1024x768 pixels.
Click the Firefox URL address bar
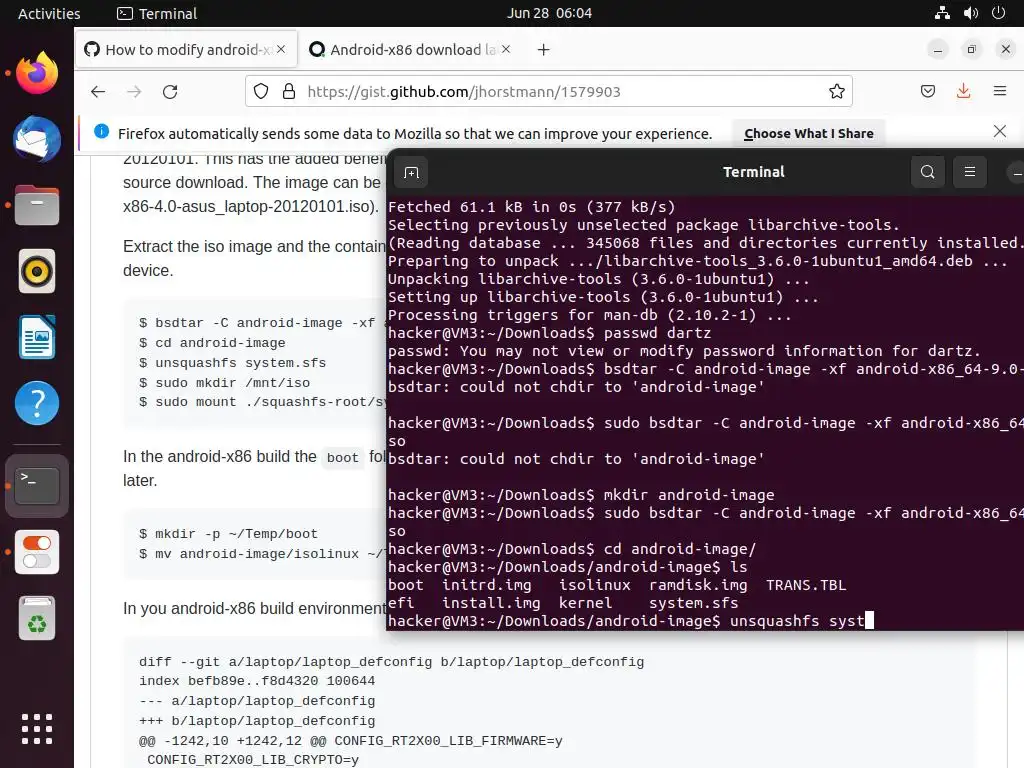tap(549, 91)
